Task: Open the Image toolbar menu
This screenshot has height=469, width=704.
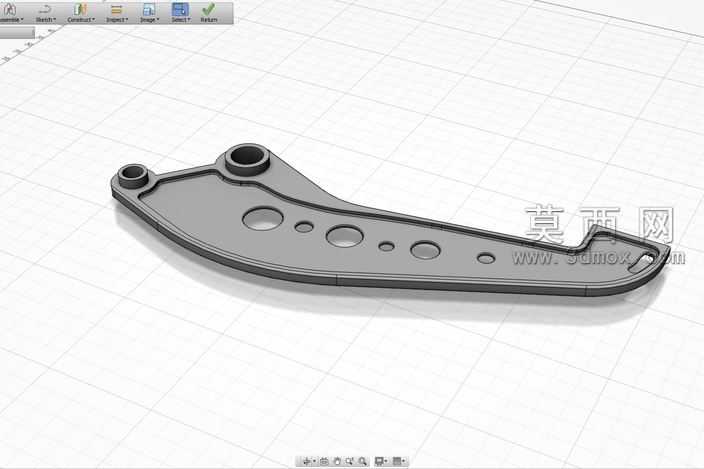Action: (x=149, y=13)
